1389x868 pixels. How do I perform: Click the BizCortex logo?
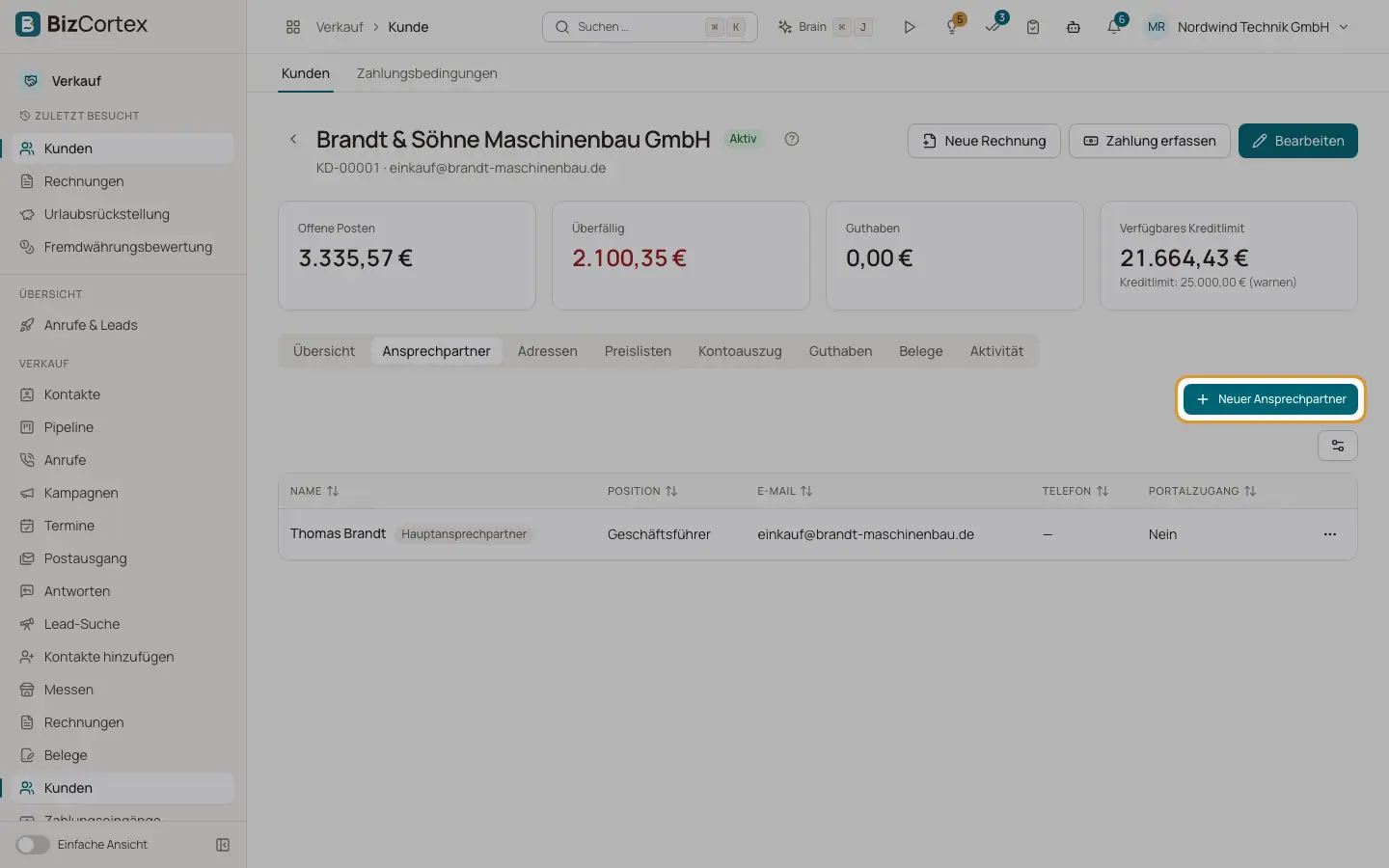[x=82, y=24]
